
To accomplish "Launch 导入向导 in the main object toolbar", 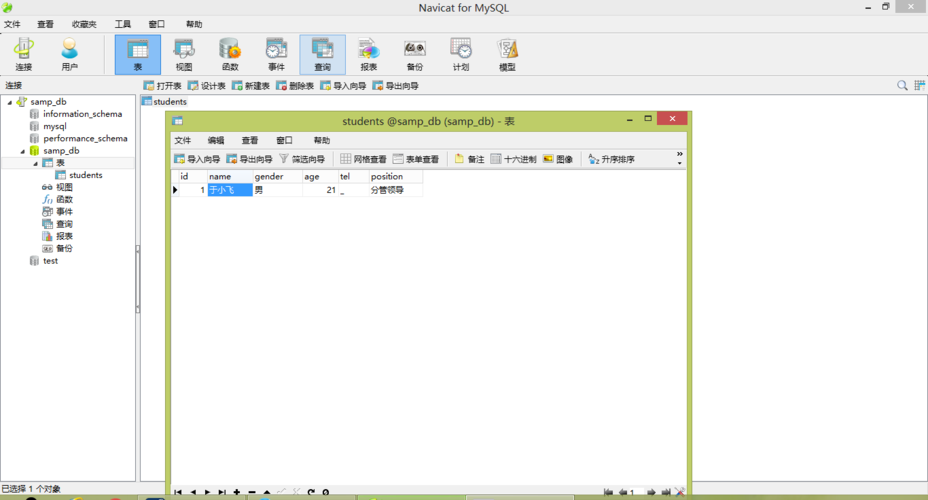I will point(343,86).
